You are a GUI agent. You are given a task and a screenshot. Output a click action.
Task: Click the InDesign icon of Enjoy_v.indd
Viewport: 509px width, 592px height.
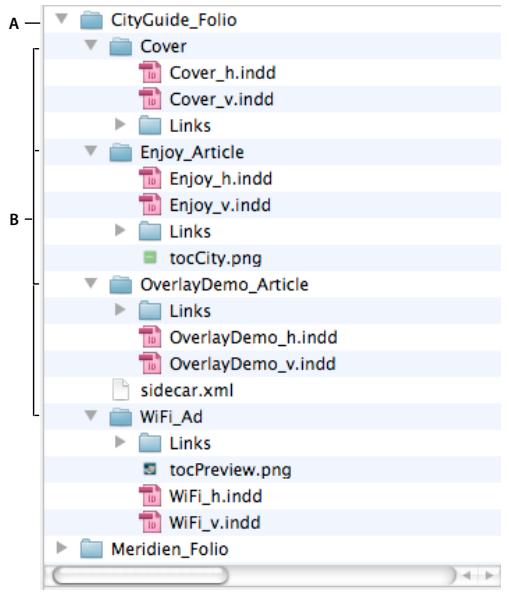tap(150, 205)
